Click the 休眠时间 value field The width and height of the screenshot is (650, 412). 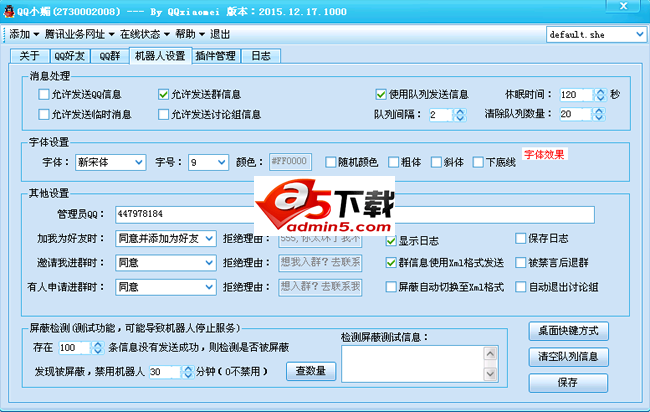577,95
